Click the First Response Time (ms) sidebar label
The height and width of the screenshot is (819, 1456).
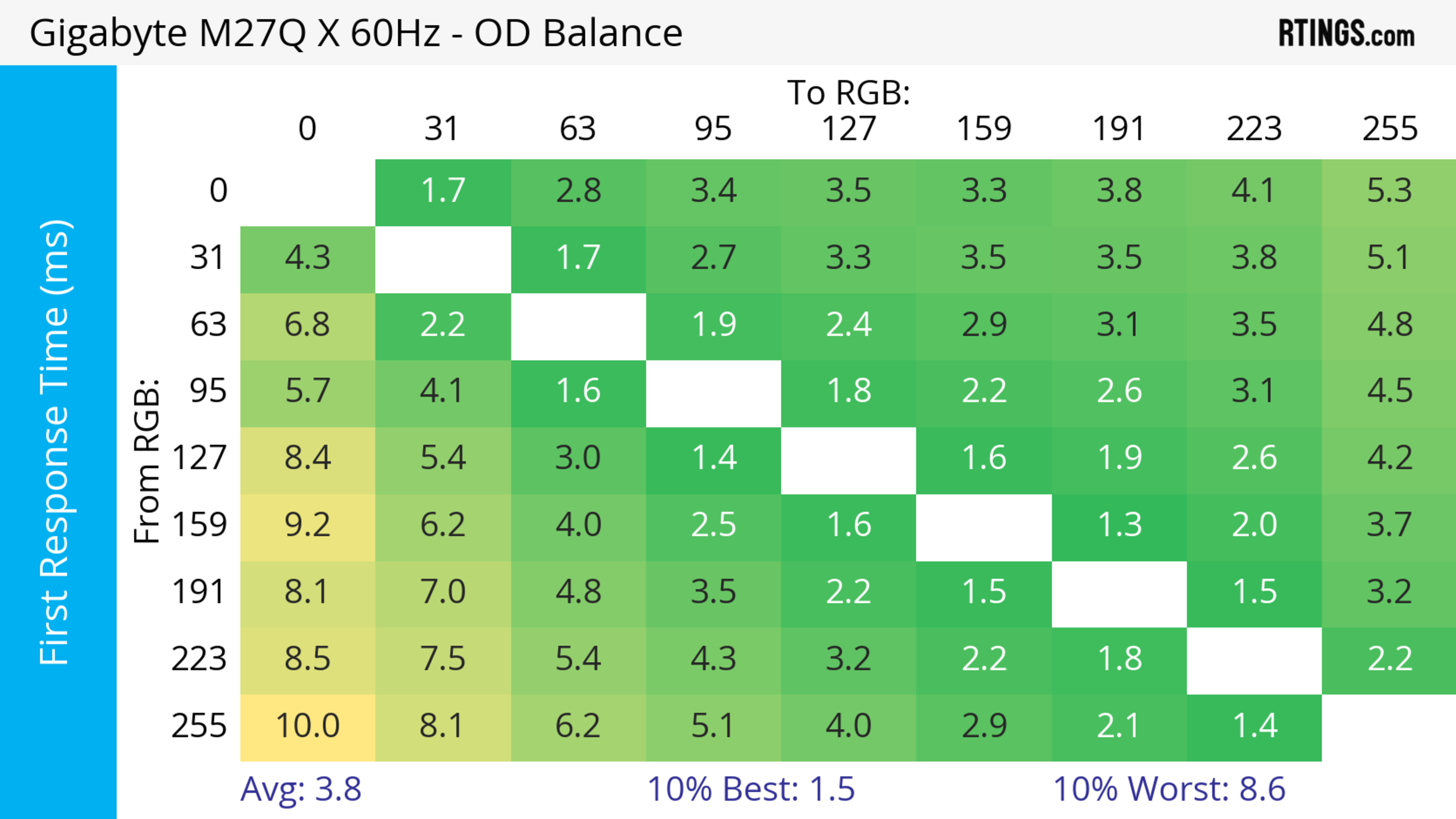(x=55, y=442)
